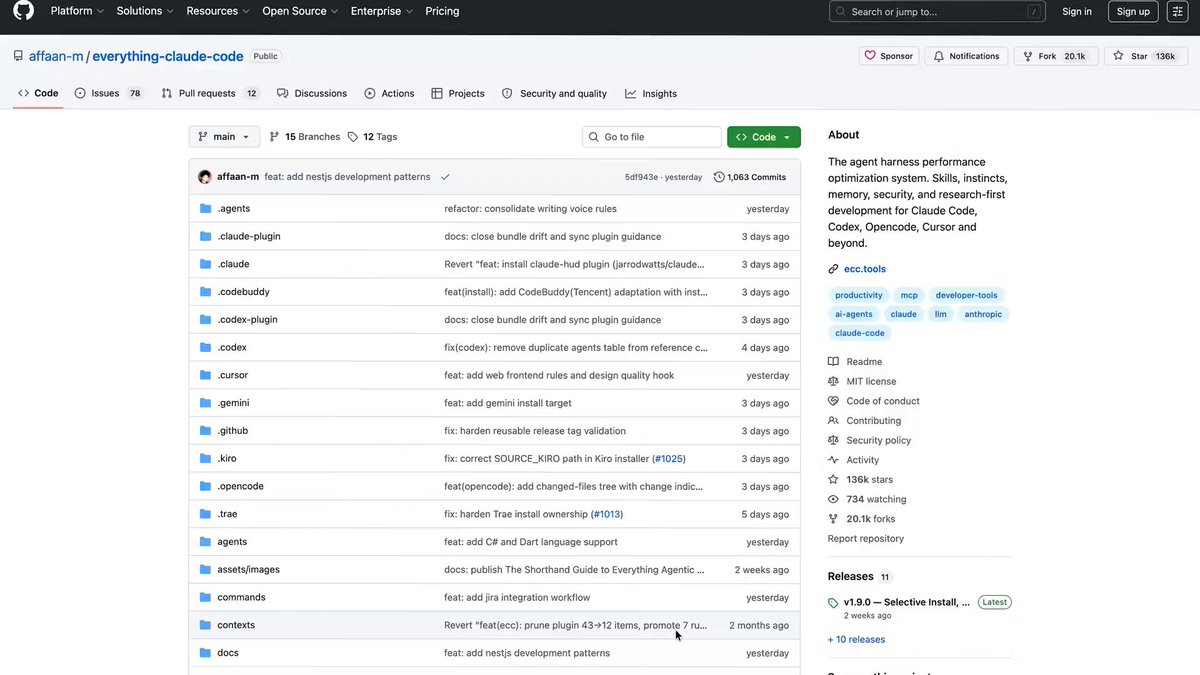This screenshot has height=675, width=1200.
Task: Open the appearance settings icon button
Action: pyautogui.click(x=1177, y=11)
